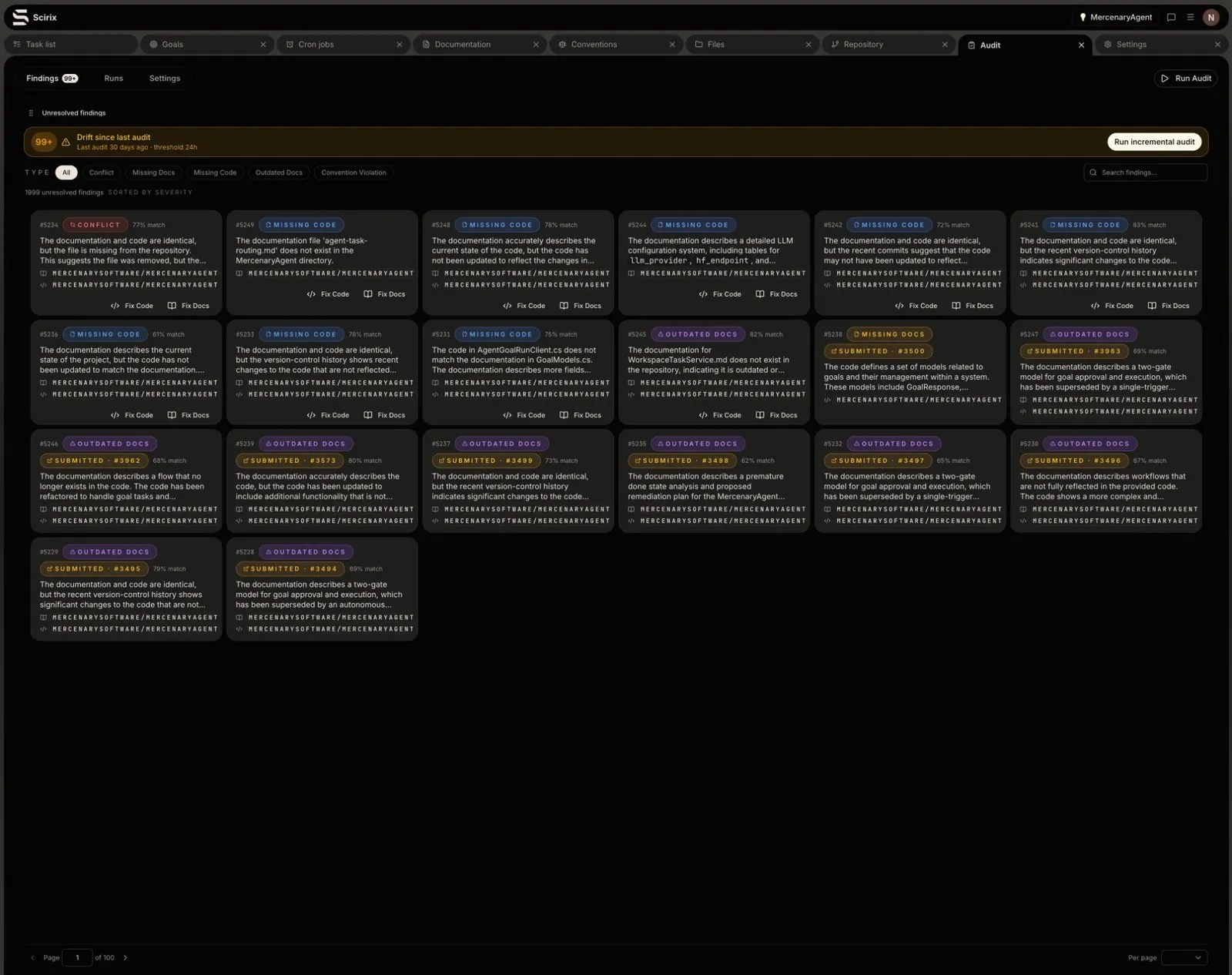Close the Cron jobs tab
The width and height of the screenshot is (1232, 975).
point(400,45)
